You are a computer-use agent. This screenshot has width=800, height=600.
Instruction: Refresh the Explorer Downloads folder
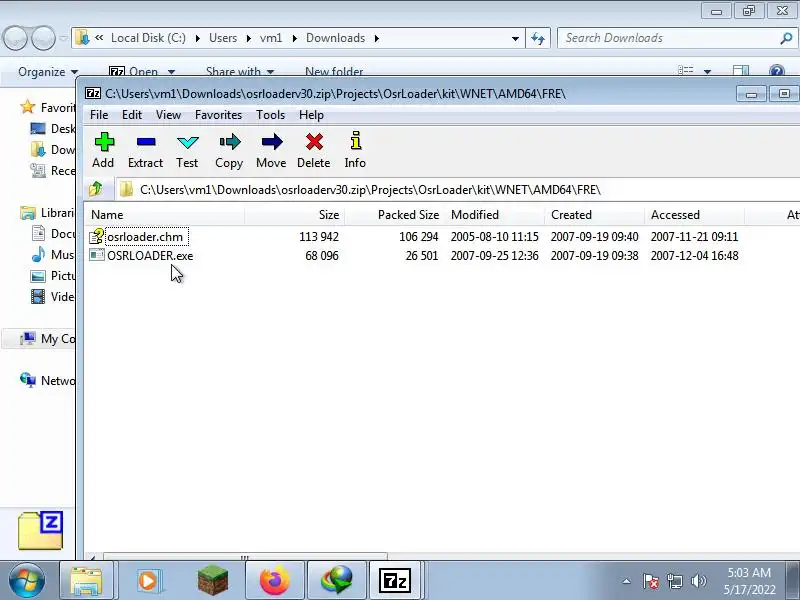click(538, 38)
